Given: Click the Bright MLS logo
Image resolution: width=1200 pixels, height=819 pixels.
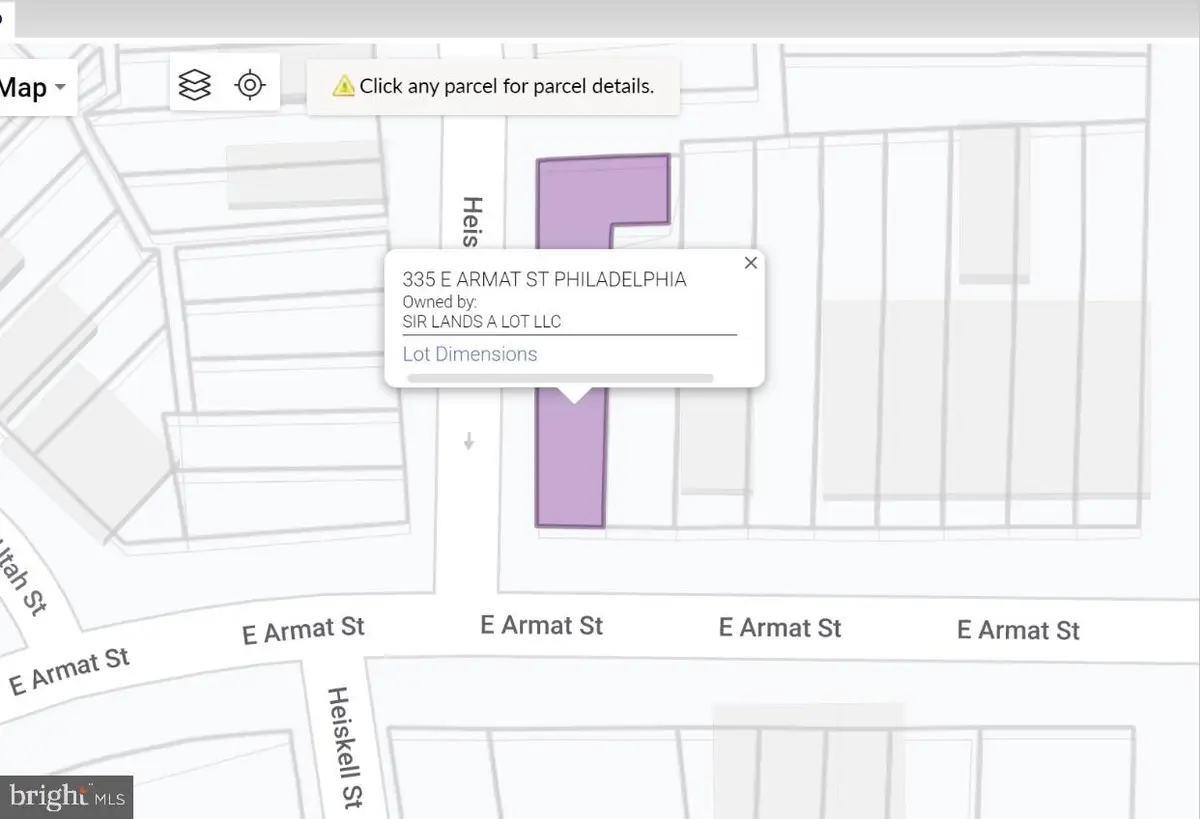Looking at the screenshot, I should [x=50, y=797].
